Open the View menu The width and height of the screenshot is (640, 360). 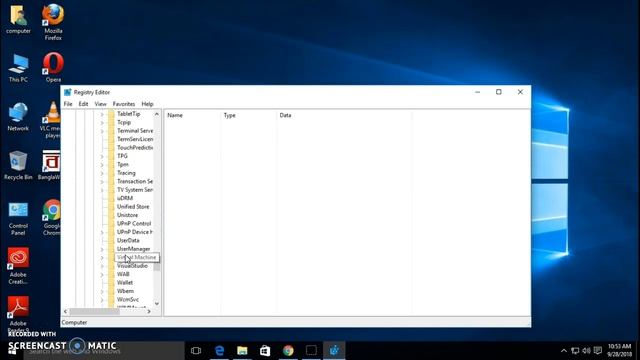(100, 104)
